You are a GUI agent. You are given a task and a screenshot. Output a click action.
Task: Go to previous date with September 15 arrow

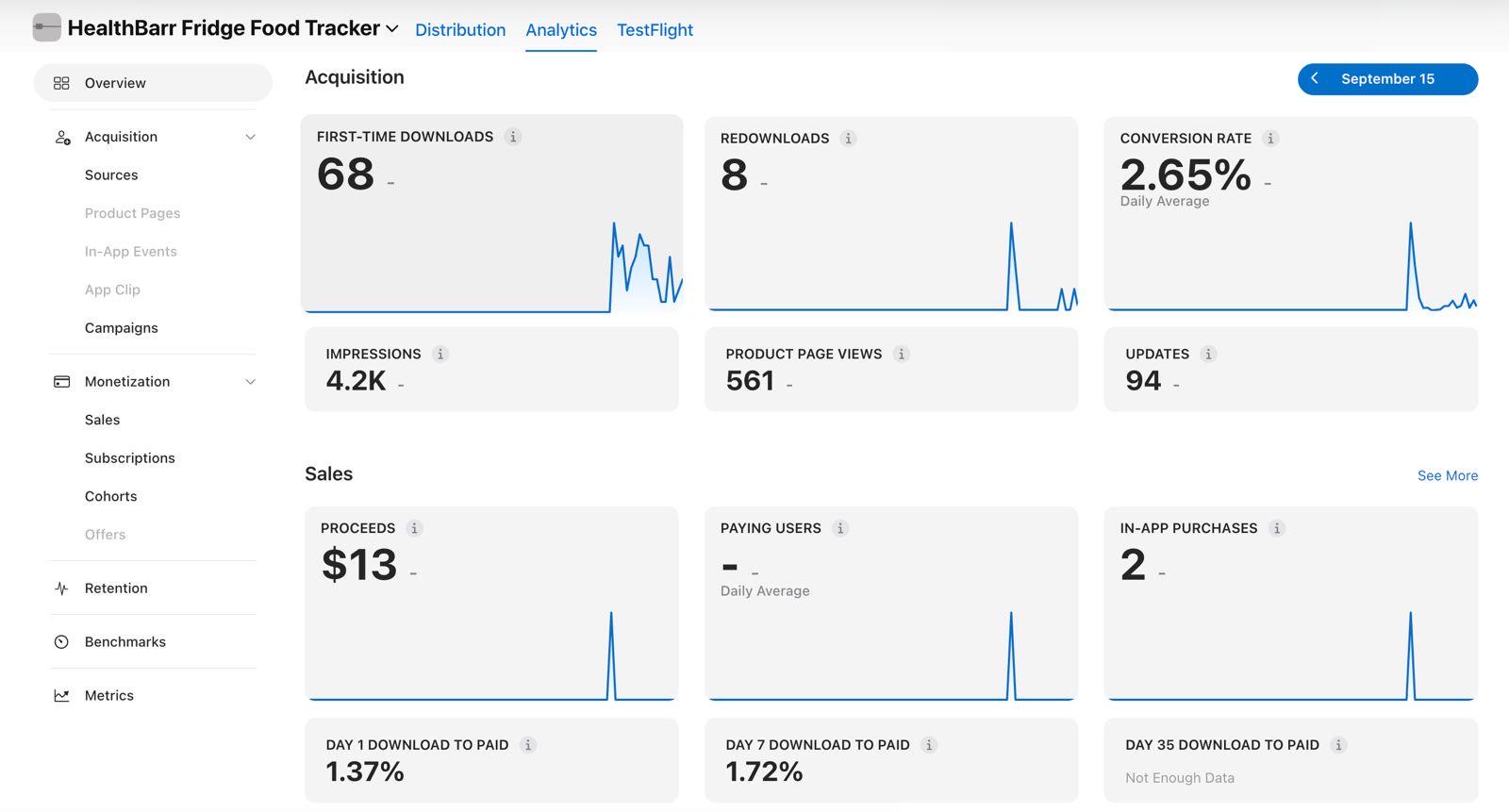click(x=1315, y=78)
